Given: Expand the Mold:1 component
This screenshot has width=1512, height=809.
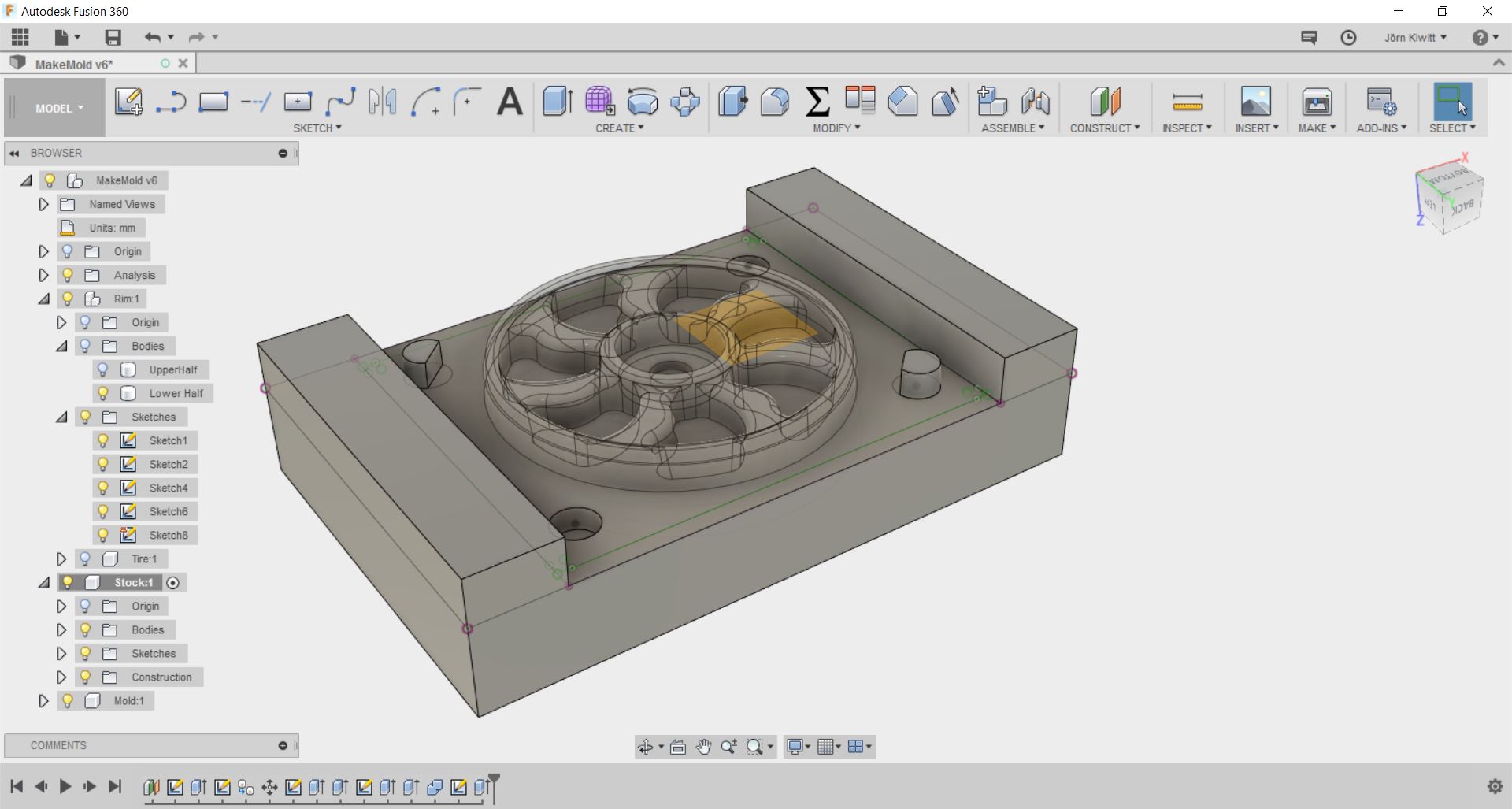Looking at the screenshot, I should (44, 700).
